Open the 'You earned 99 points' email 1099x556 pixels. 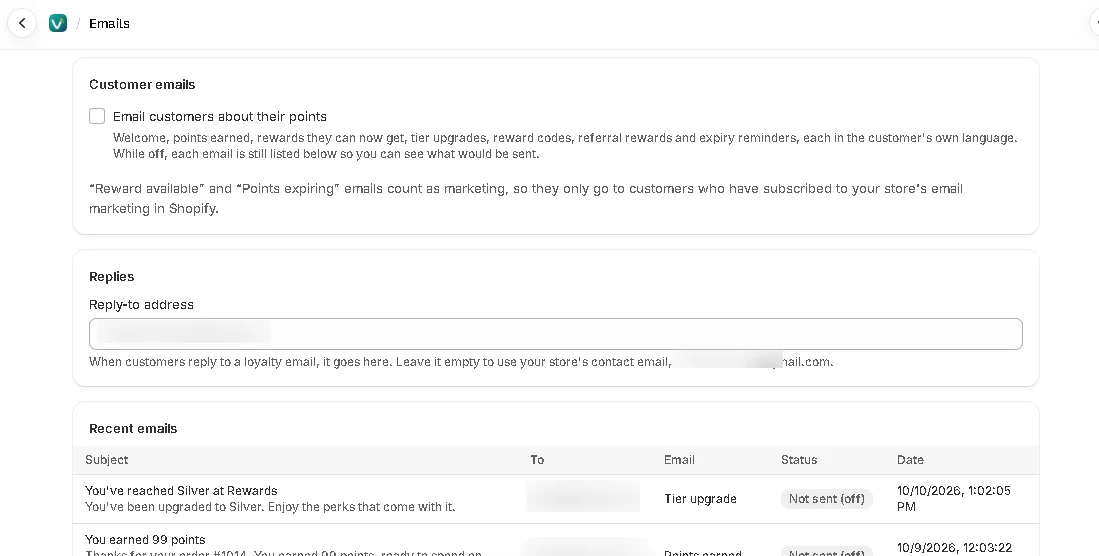(x=145, y=540)
